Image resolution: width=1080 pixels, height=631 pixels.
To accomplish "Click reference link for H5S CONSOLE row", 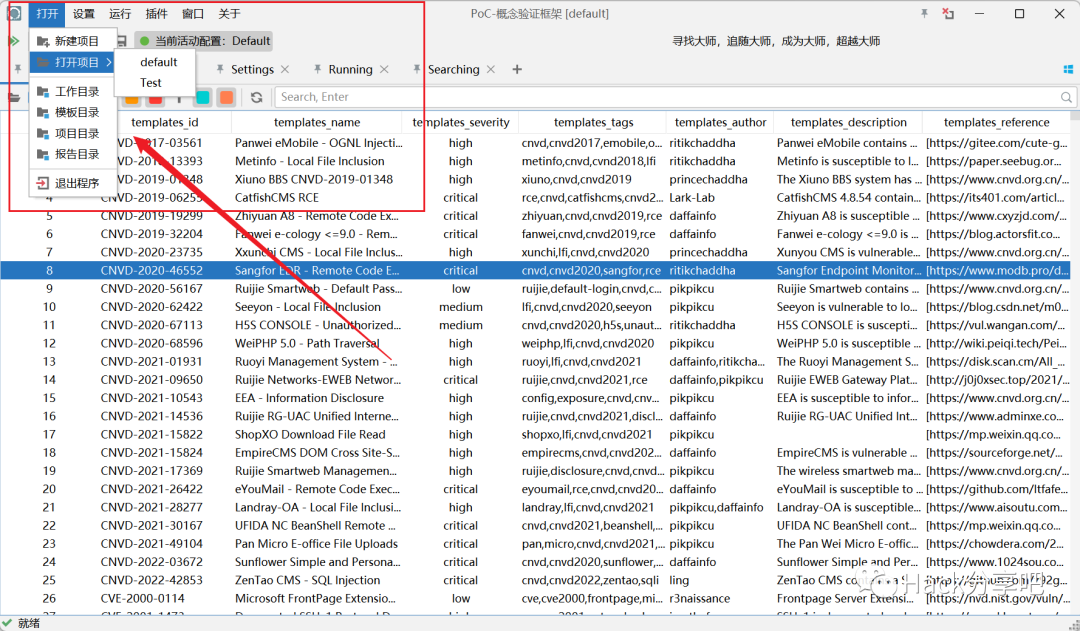I will [x=997, y=325].
